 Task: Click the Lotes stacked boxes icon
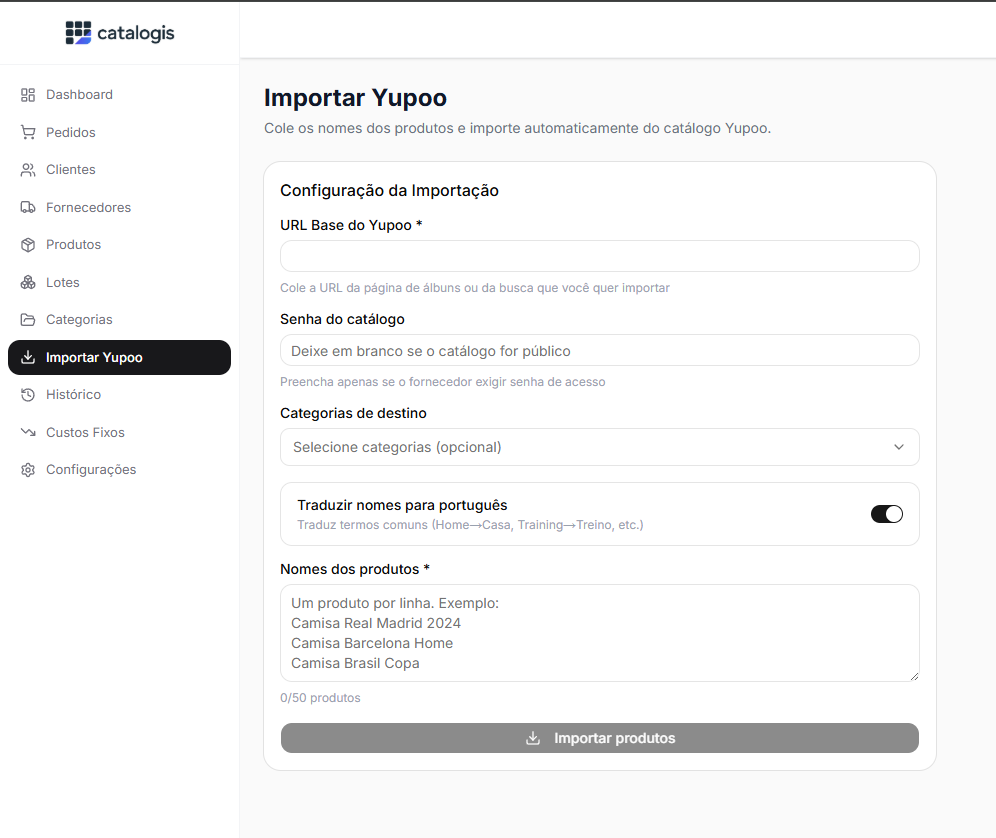tap(28, 282)
